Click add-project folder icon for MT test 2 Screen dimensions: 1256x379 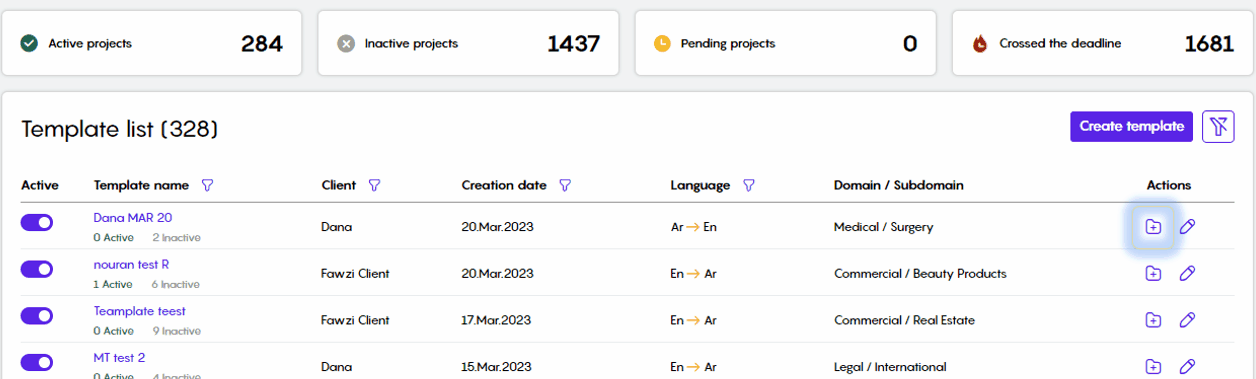tap(1153, 366)
